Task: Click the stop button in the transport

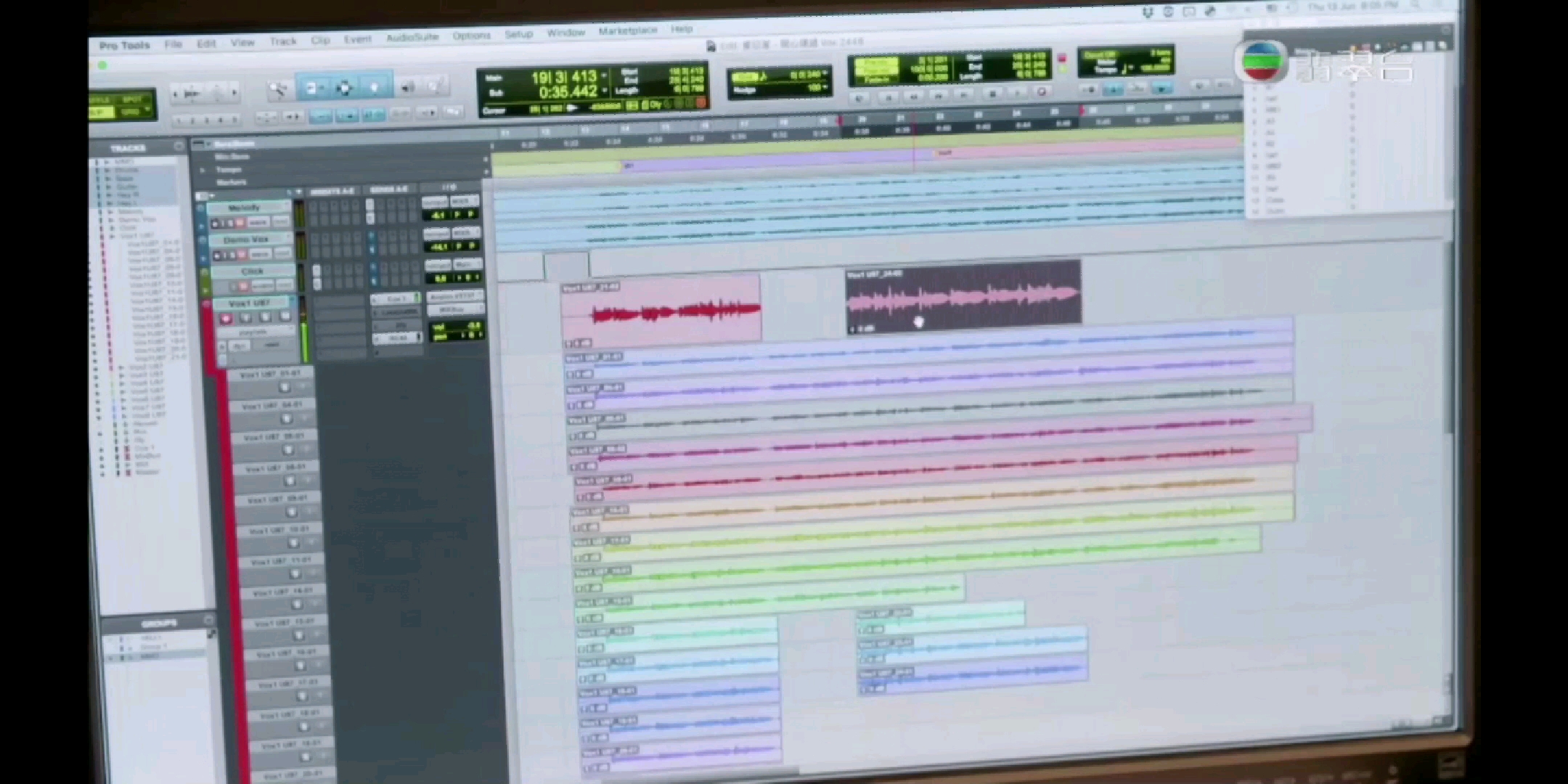Action: coord(992,94)
